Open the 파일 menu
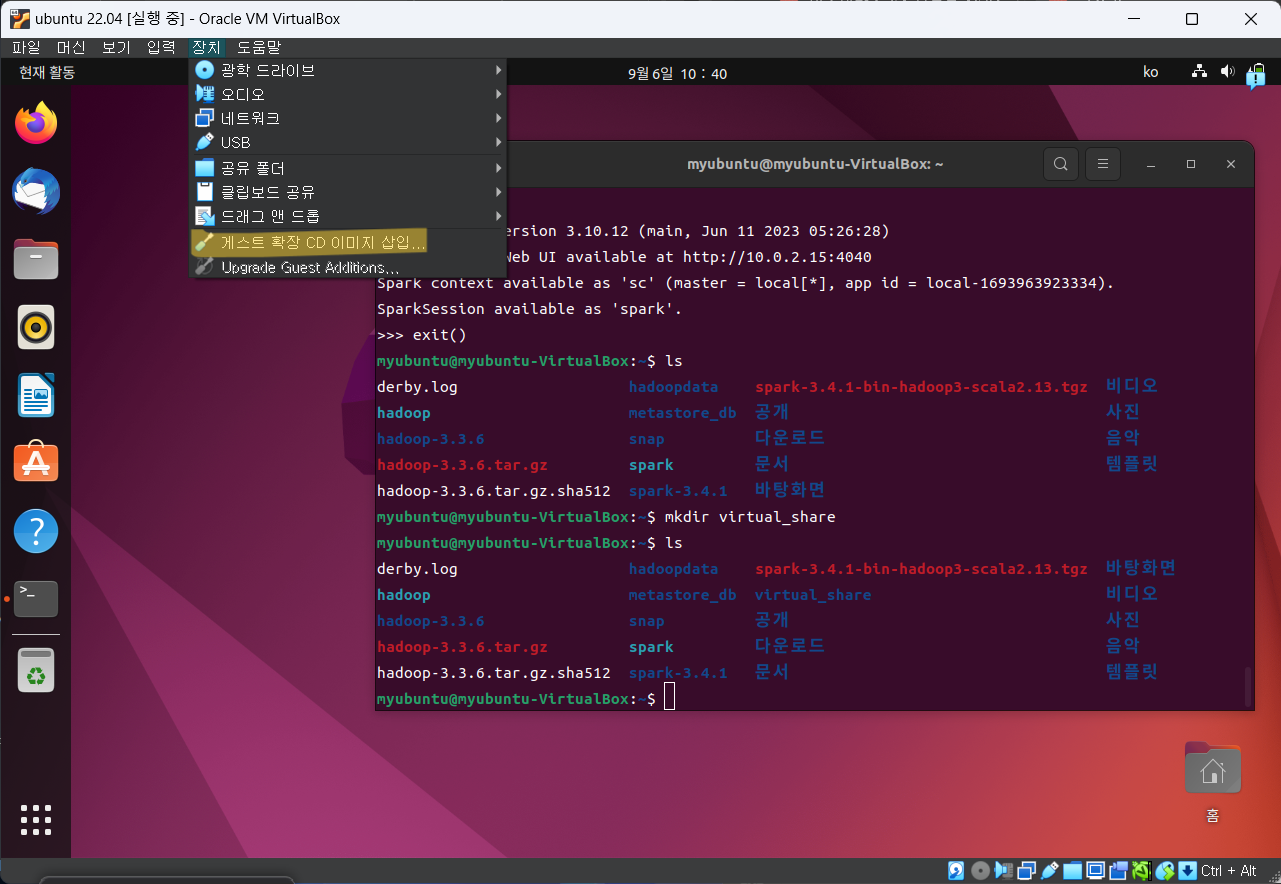Screen dimensions: 1281x884 (26, 47)
